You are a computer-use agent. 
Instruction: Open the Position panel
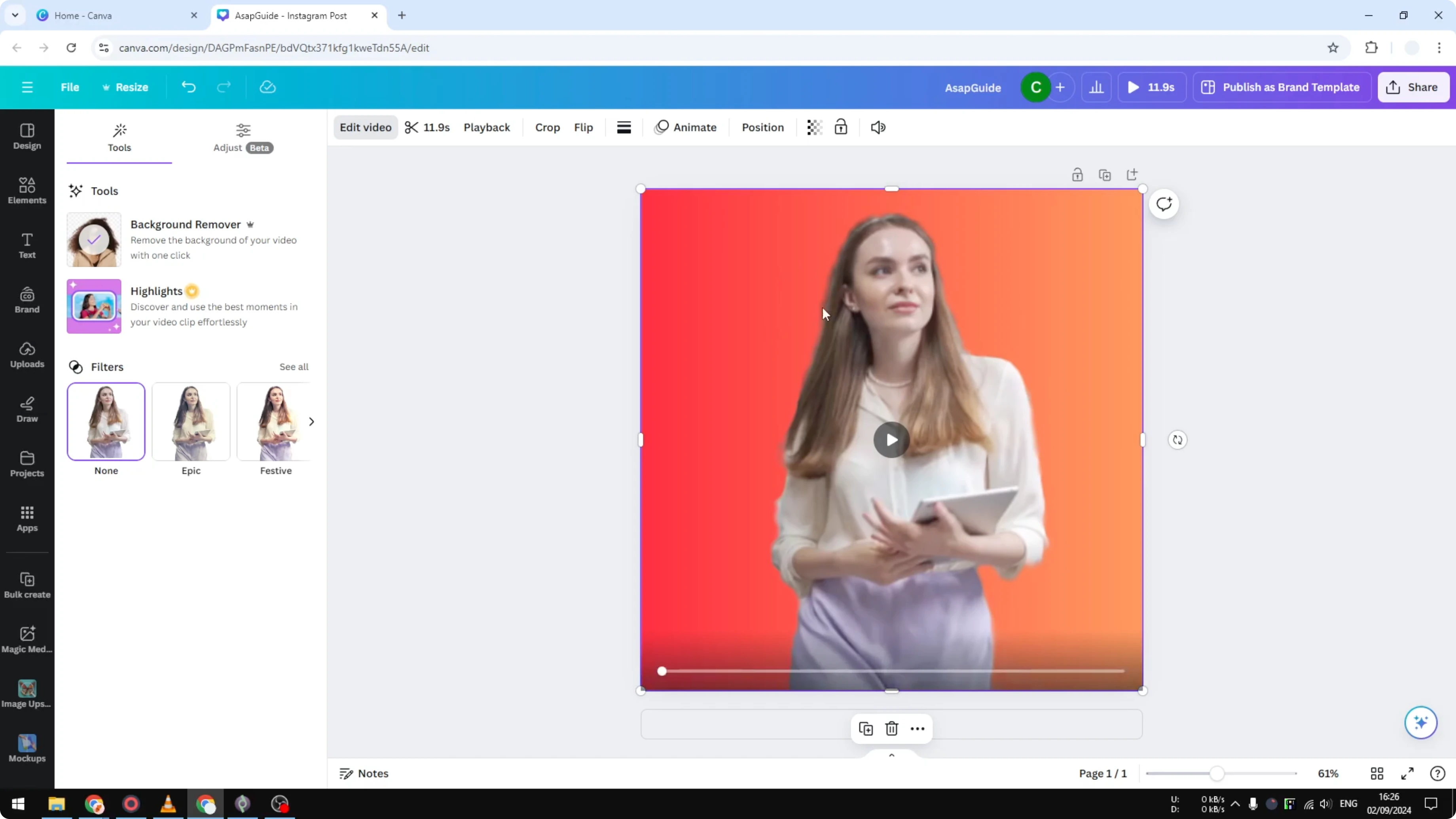tap(762, 127)
